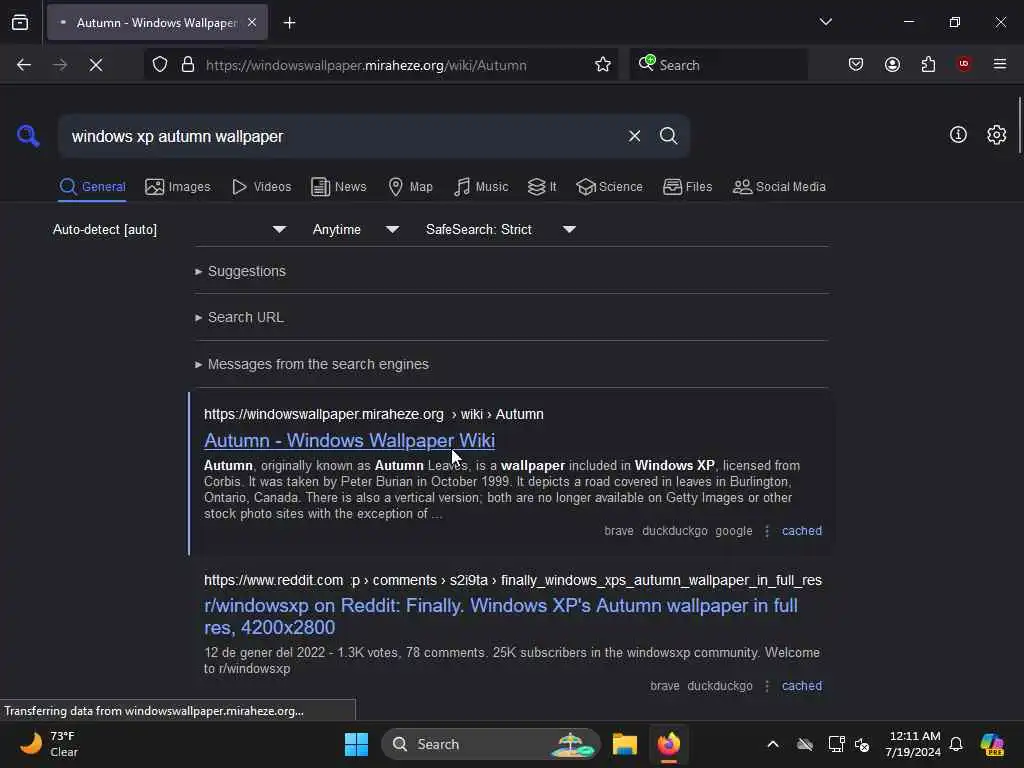This screenshot has width=1024, height=768.
Task: Open Auto-detect language dropdown
Action: (170, 229)
